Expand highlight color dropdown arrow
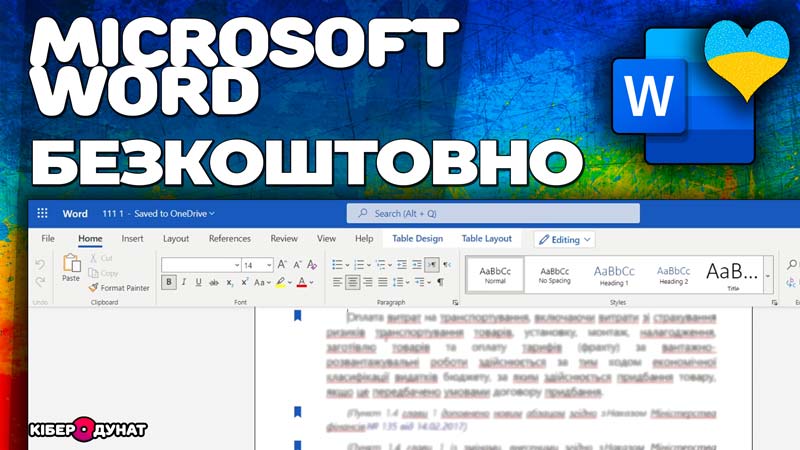The image size is (800, 450). point(290,282)
